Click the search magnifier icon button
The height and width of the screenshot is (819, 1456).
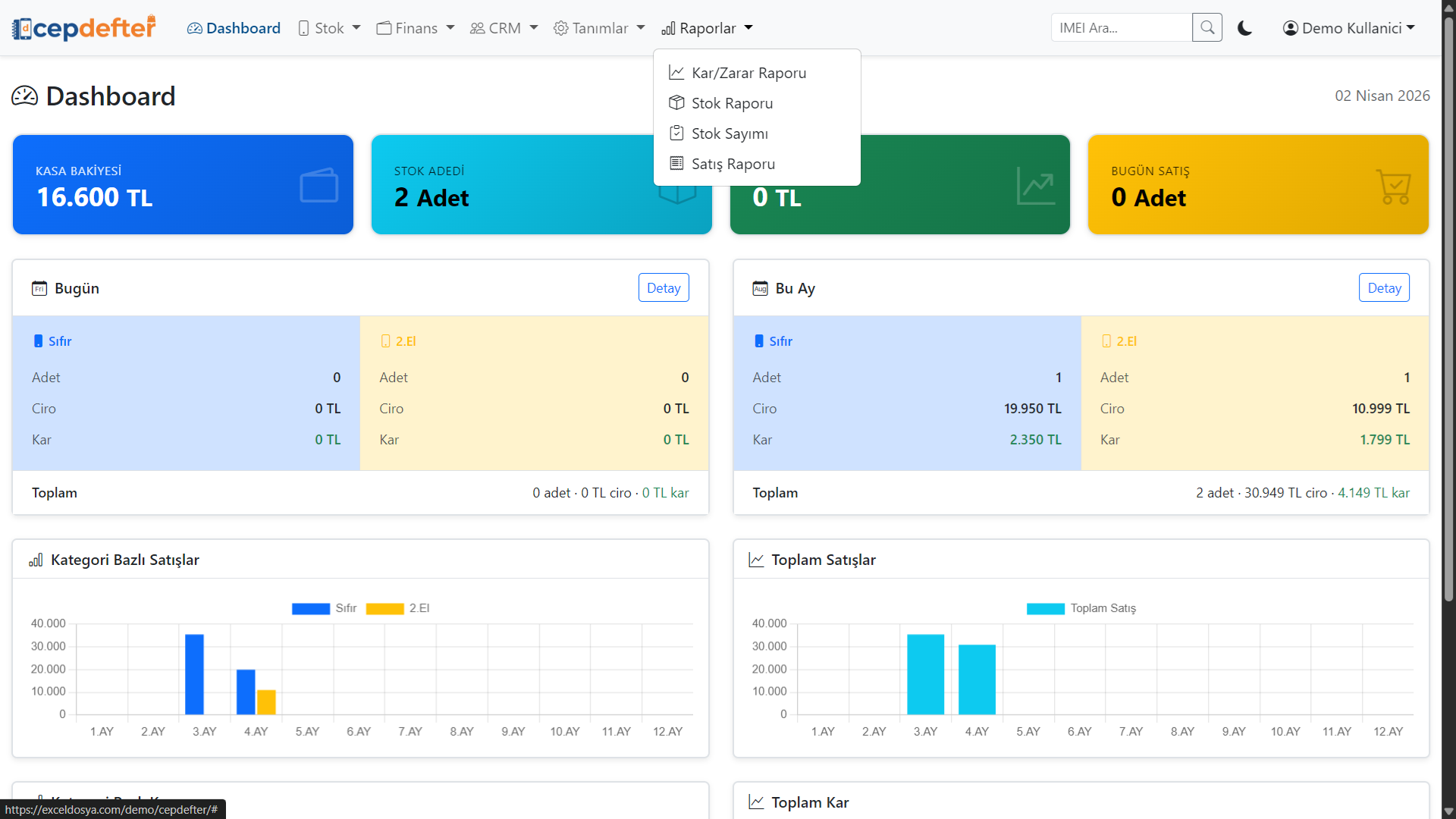(x=1207, y=28)
